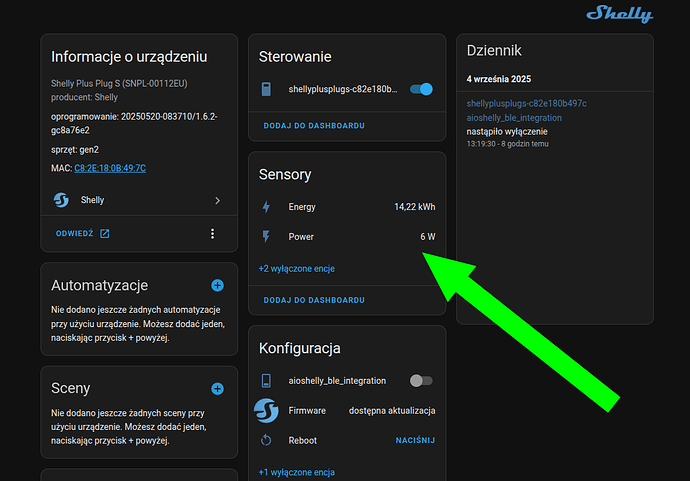Expand +1 wyłączone encja in Konfiguracja
This screenshot has width=690, height=481.
296,472
